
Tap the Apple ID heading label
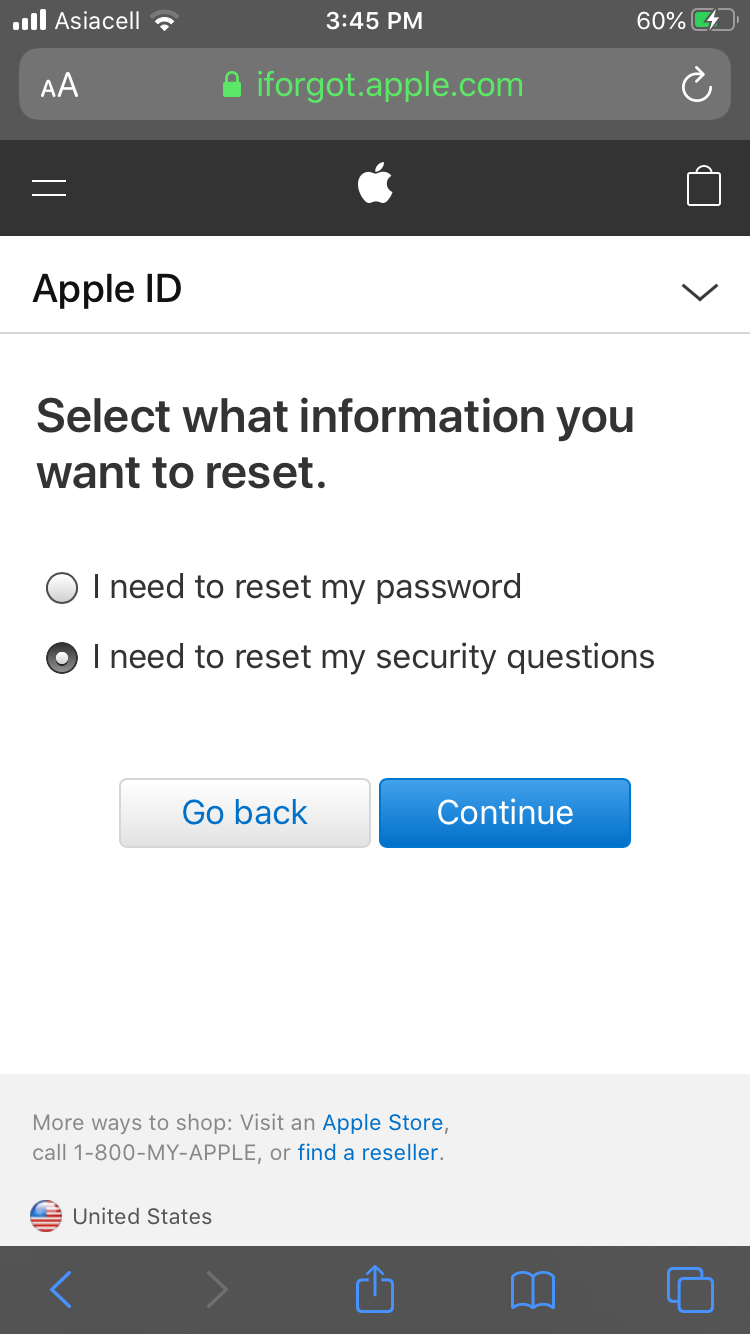[108, 289]
